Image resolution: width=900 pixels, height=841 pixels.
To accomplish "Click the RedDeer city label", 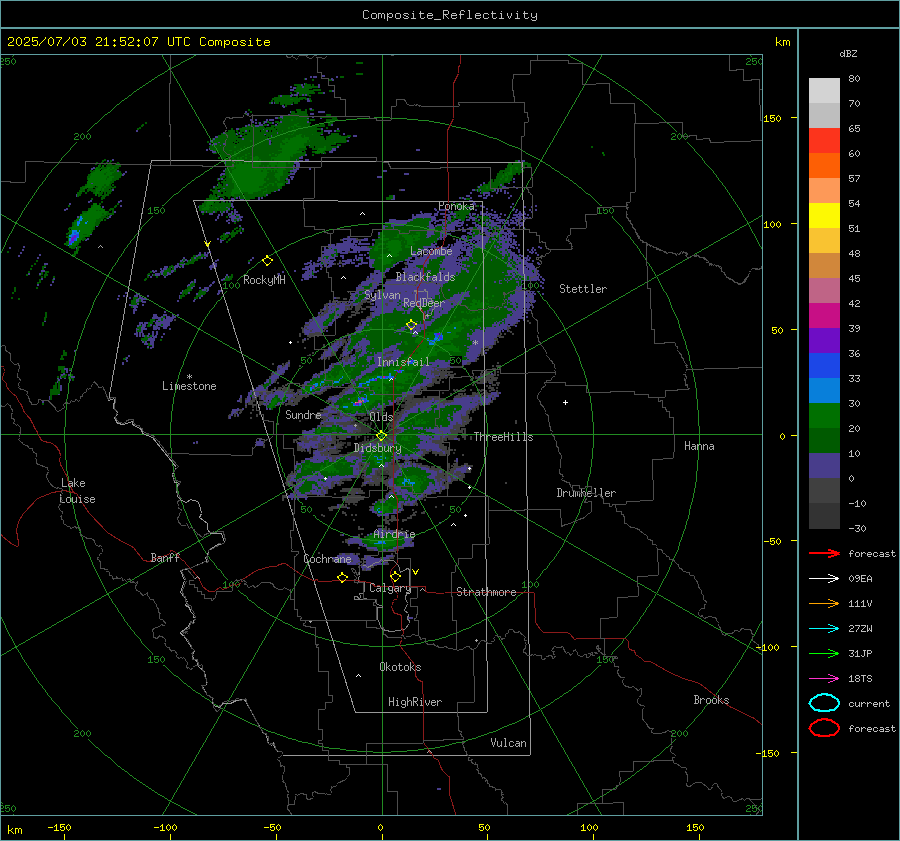I will pyautogui.click(x=424, y=303).
